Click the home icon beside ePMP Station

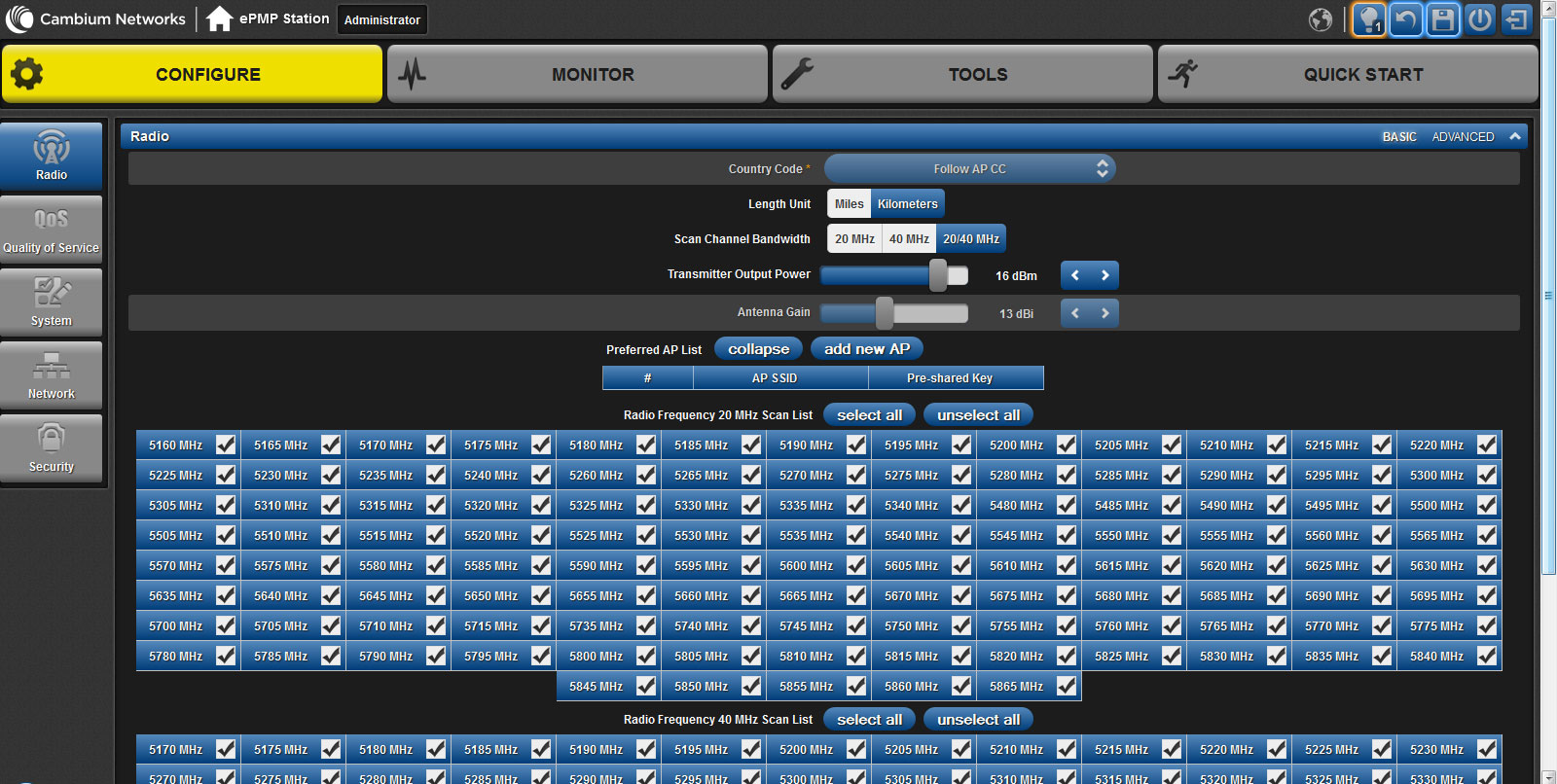tap(220, 18)
